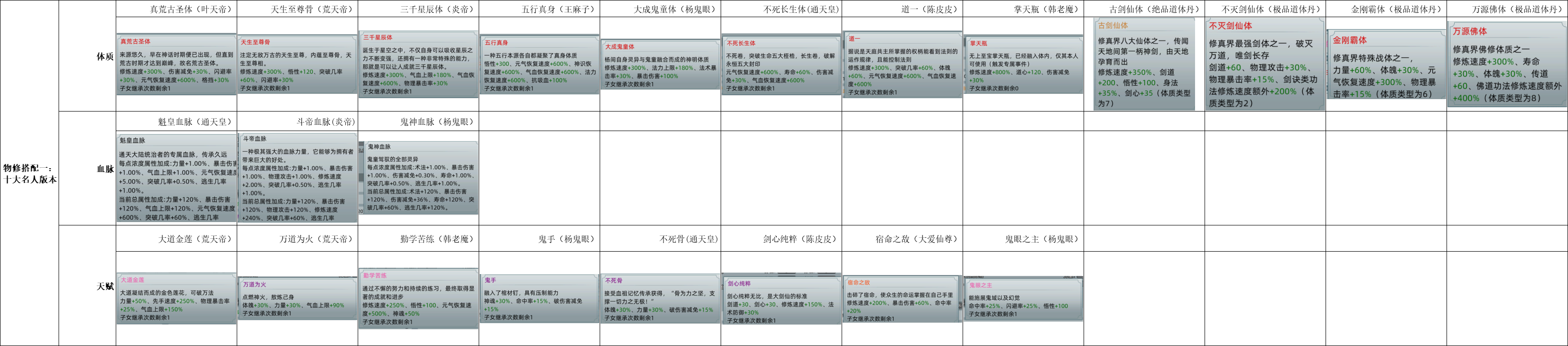
Task: Select the 金刚霸体（极品道体丹）header cell
Action: pyautogui.click(x=1386, y=9)
